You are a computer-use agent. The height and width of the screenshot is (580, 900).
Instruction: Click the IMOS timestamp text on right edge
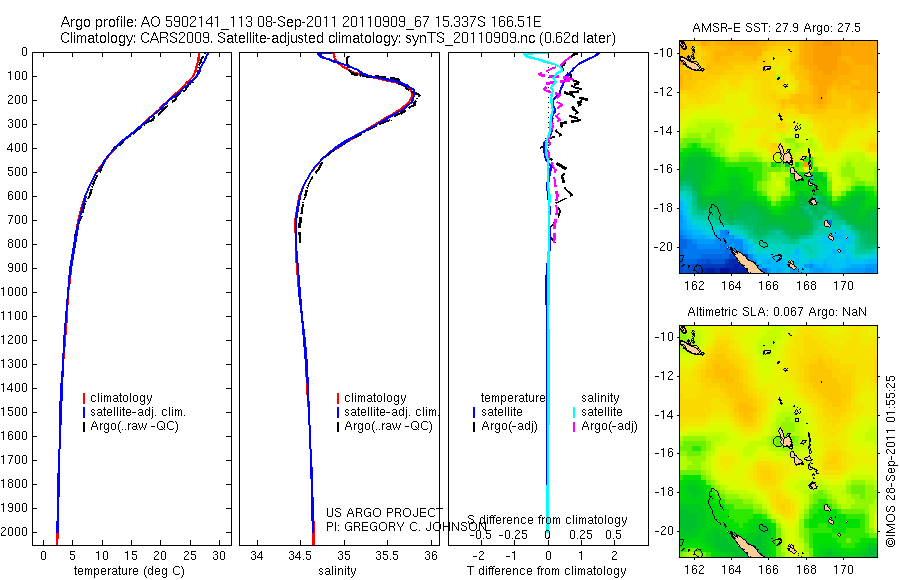(890, 461)
